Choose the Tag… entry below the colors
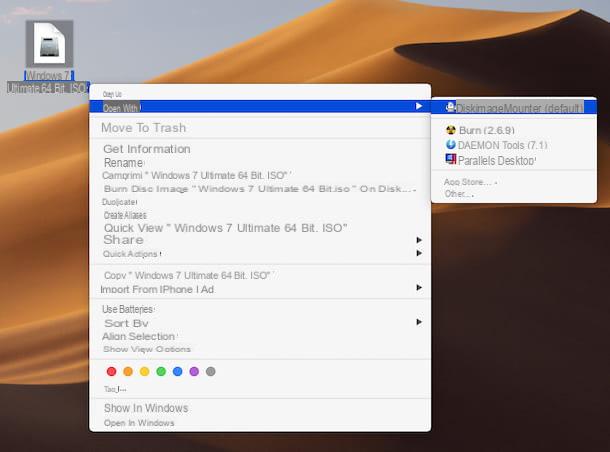The width and height of the screenshot is (610, 452). [x=115, y=389]
